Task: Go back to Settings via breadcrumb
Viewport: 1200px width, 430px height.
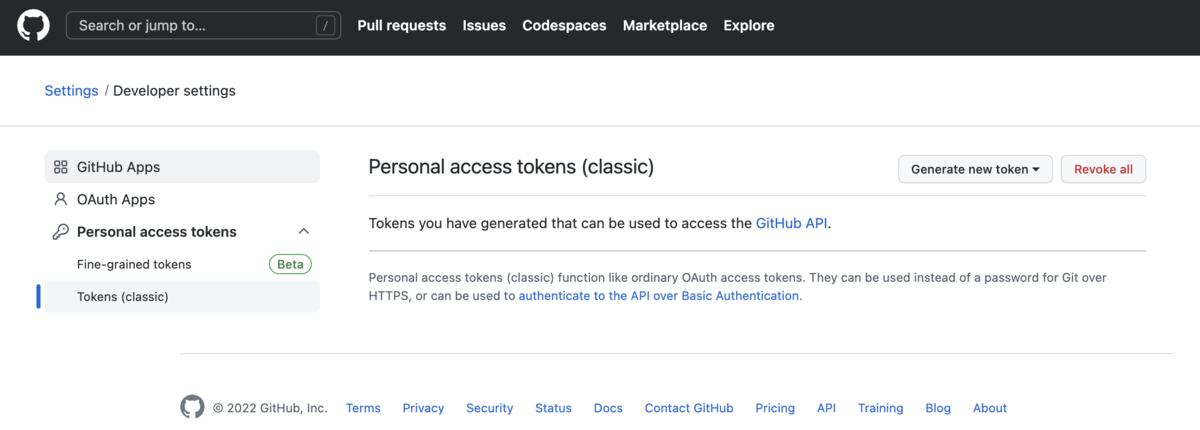Action: pos(71,91)
